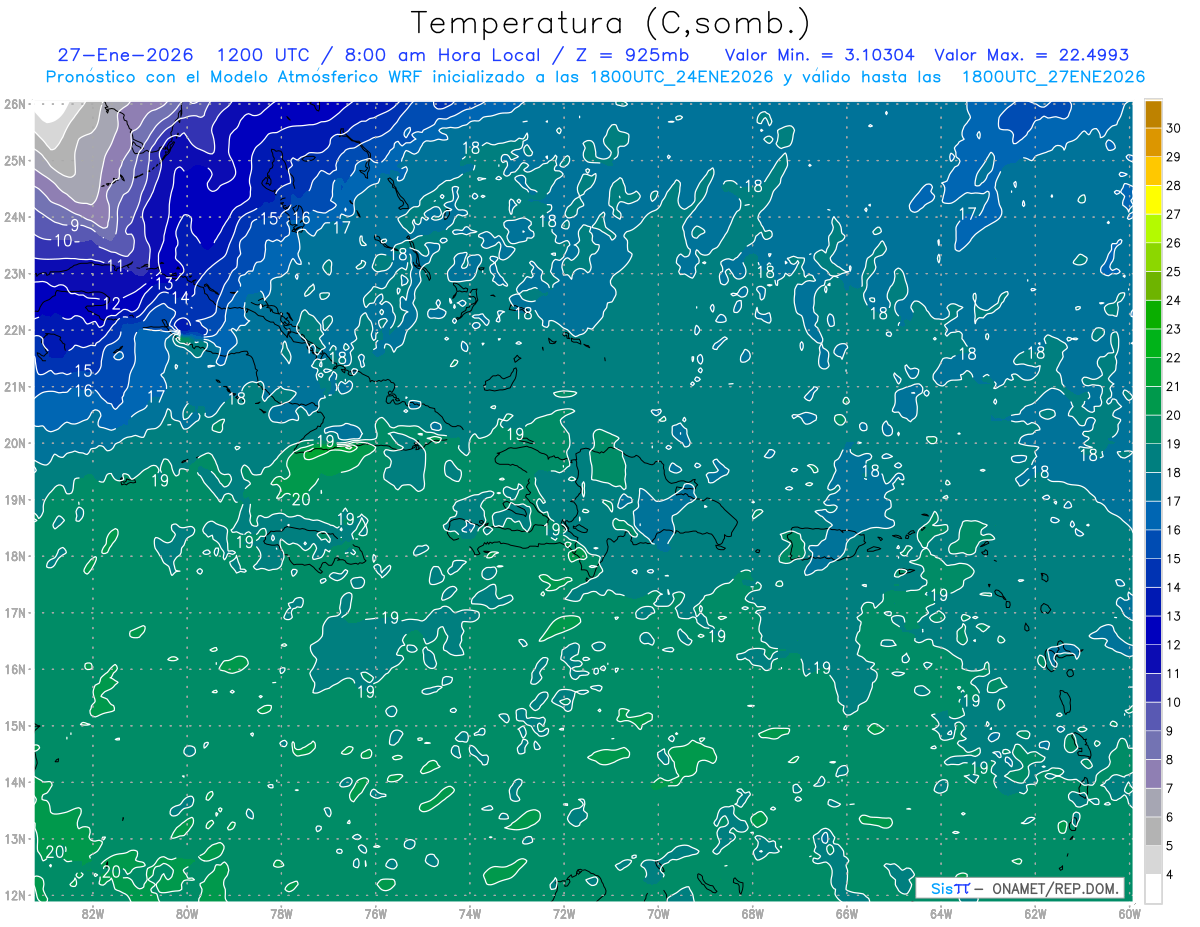Click the white legend swatch below 4

(x=1153, y=888)
